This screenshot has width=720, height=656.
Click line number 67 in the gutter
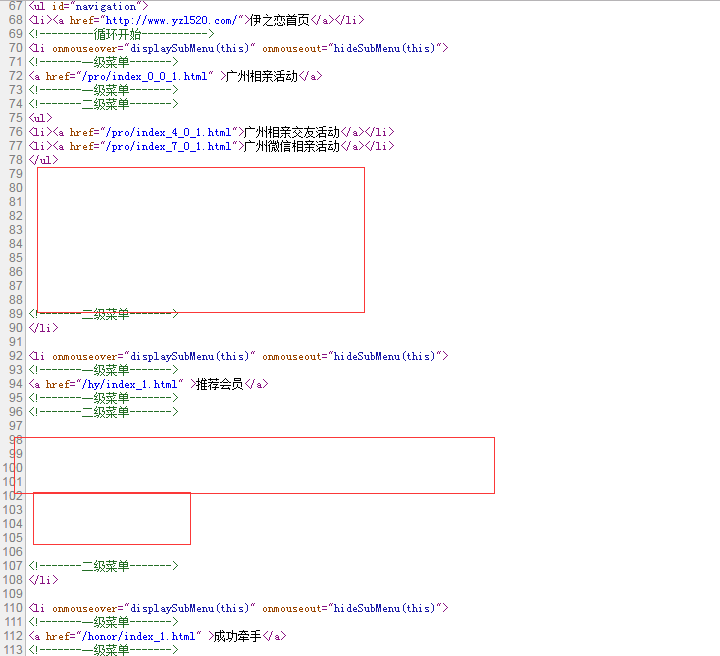click(x=16, y=6)
